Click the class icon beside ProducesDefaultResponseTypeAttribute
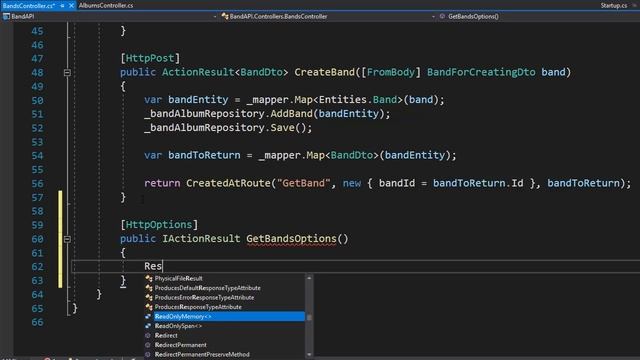 pos(149,288)
